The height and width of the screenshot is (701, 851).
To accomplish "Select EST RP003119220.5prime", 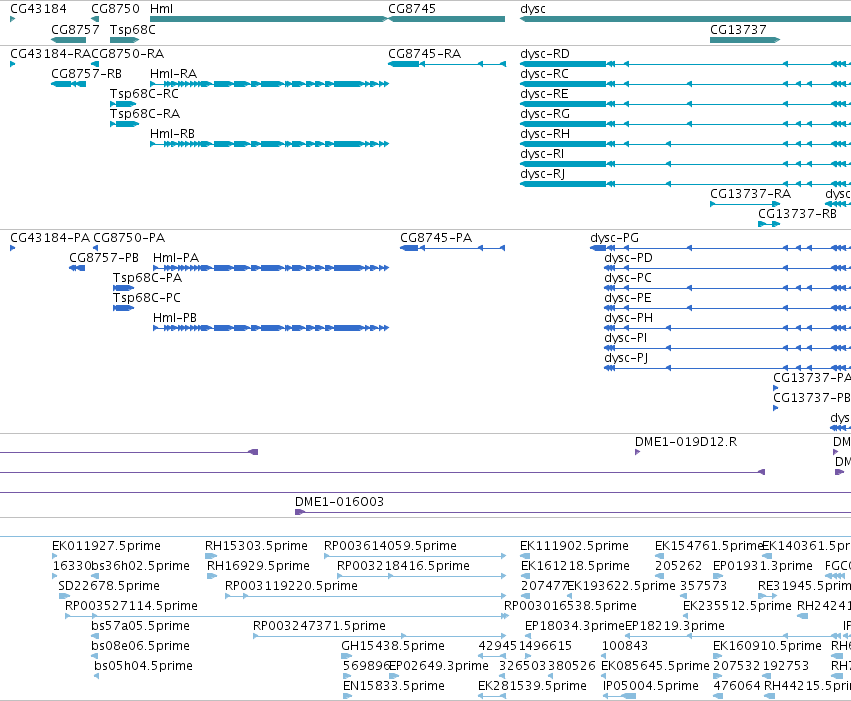I will (366, 596).
